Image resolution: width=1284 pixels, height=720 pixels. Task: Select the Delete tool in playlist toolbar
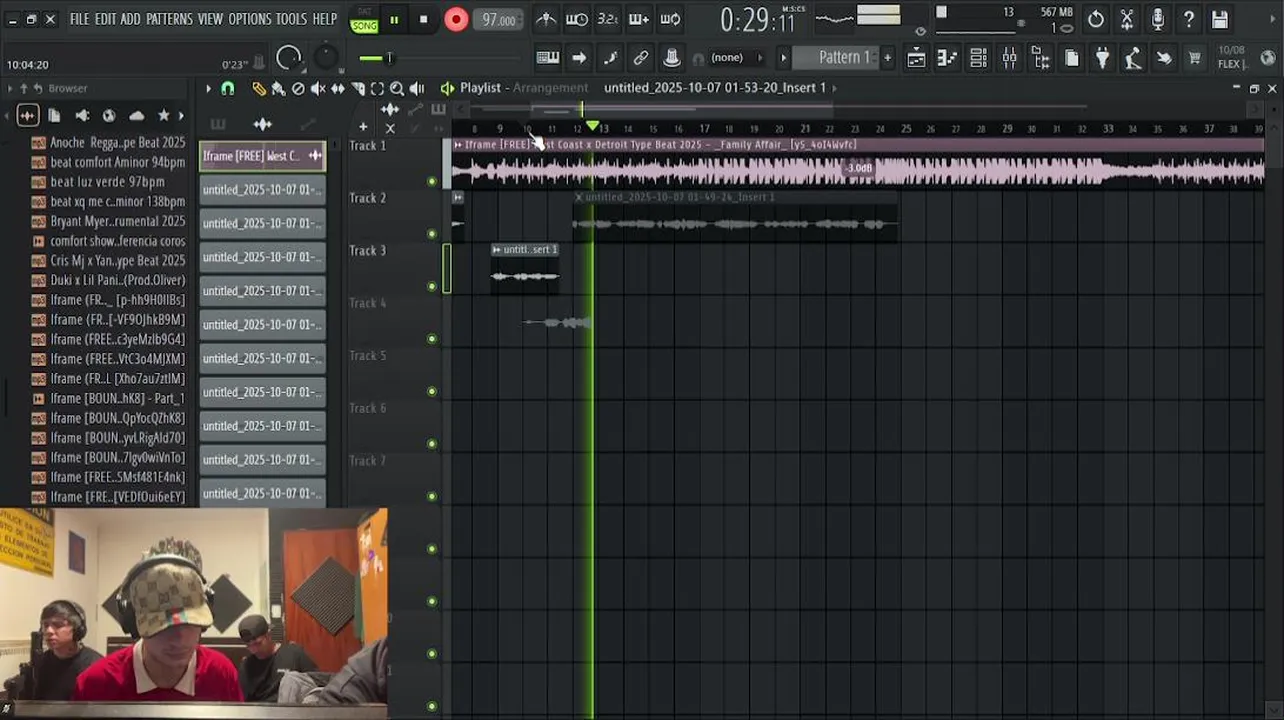click(298, 88)
